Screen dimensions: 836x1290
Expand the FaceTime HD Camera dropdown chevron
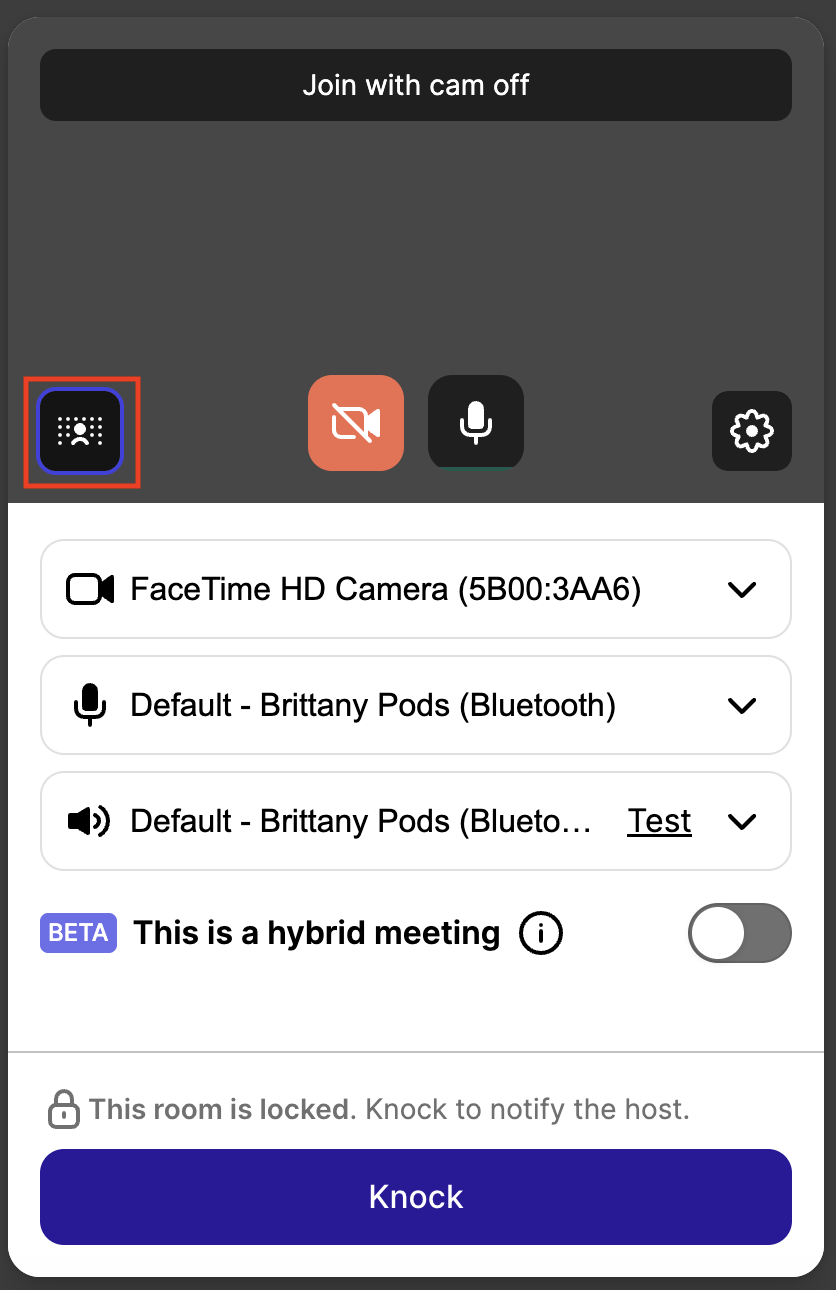point(741,589)
